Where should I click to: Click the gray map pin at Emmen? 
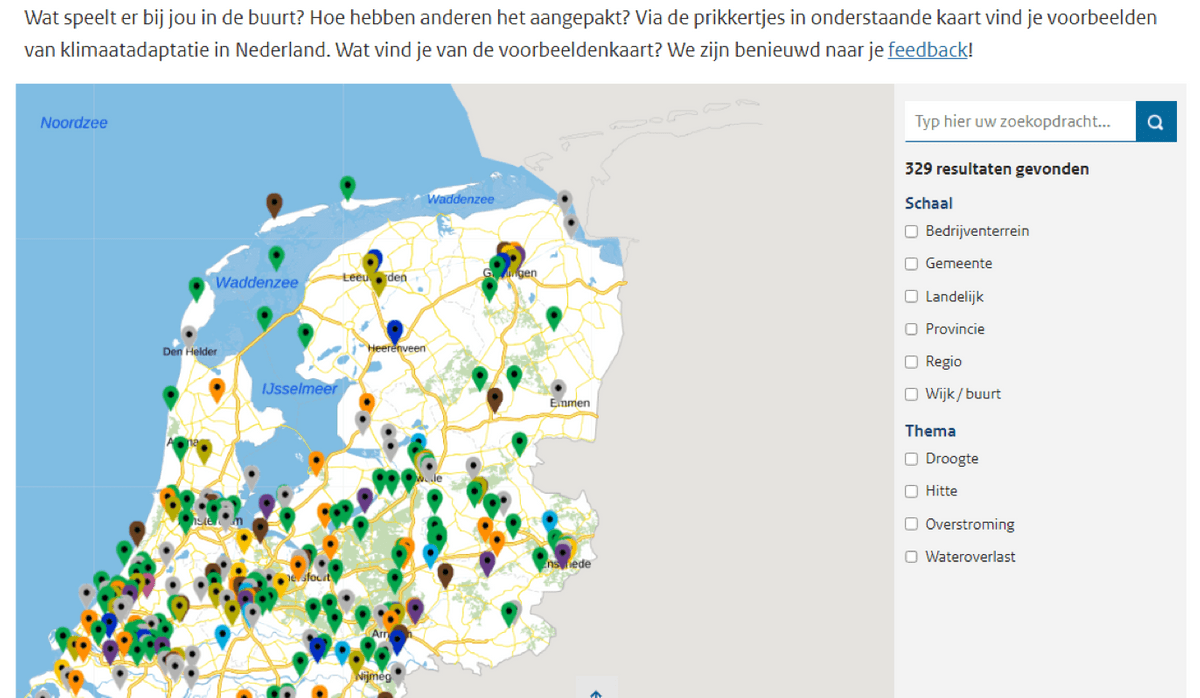558,389
